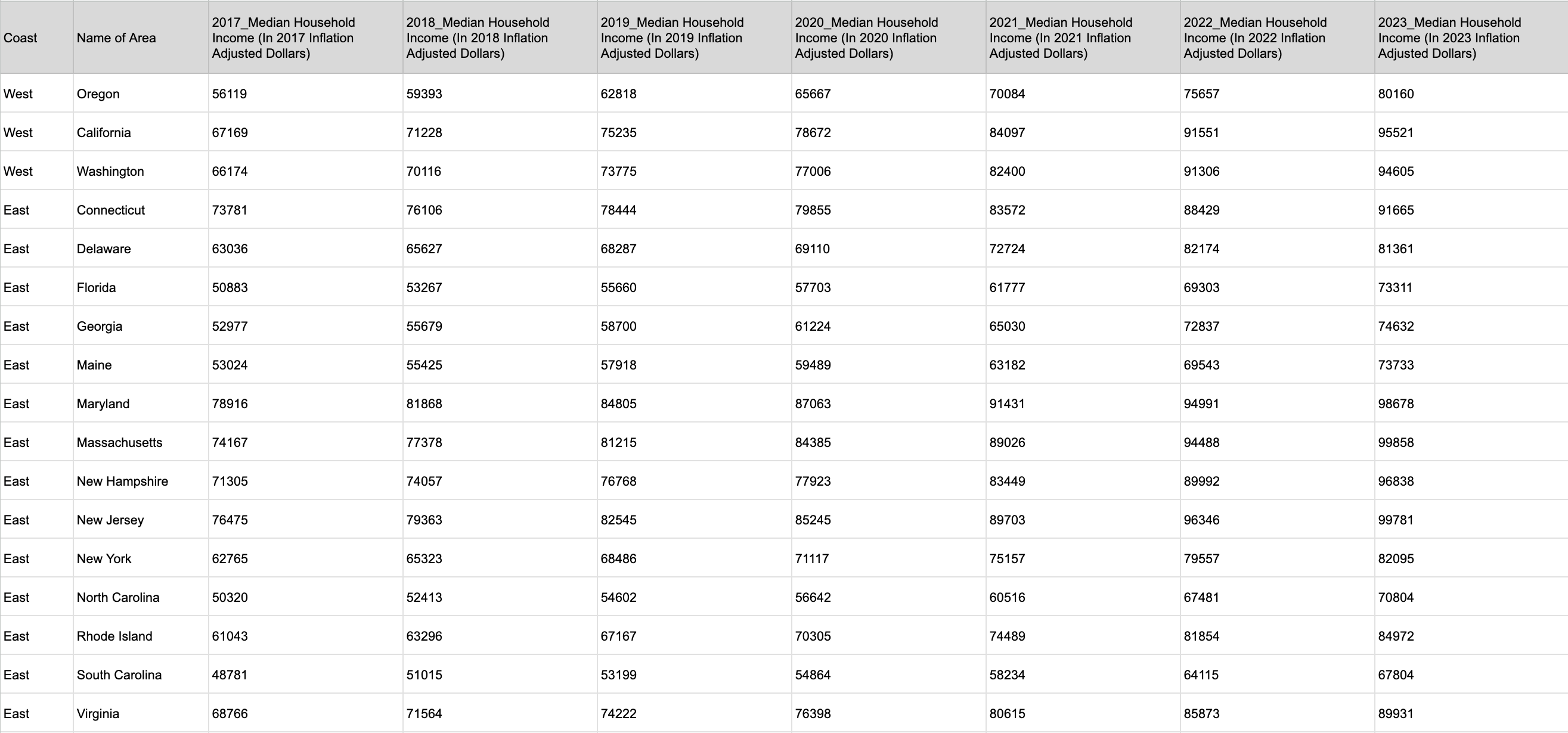1568x733 pixels.
Task: Click the Massachusetts name cell
Action: [119, 443]
